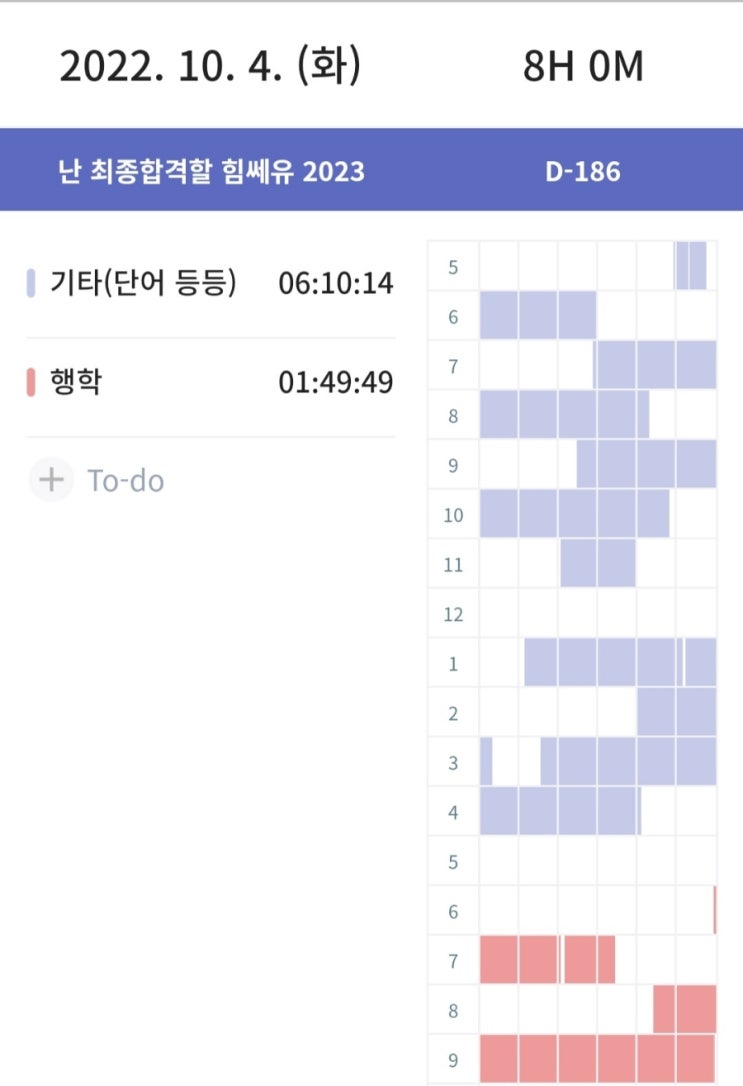Select the red block in the 7 o'clock row after 6
Screen dimensions: 743x1086
pos(547,960)
